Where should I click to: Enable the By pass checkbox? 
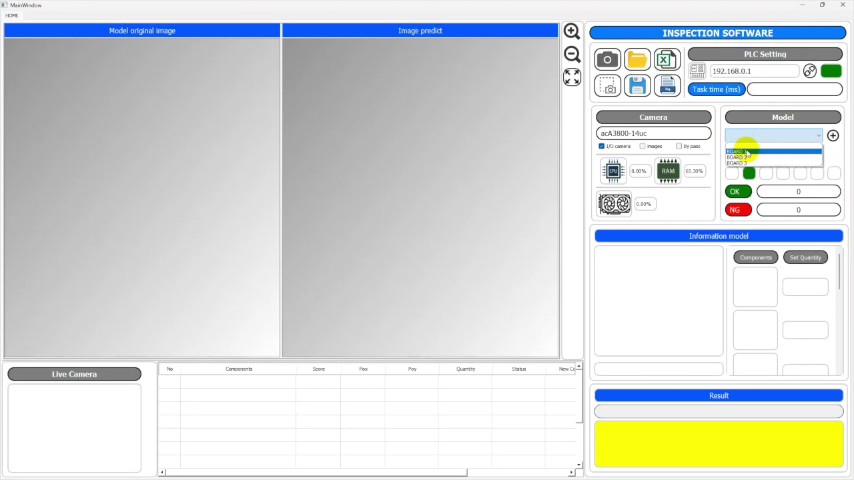[679, 146]
